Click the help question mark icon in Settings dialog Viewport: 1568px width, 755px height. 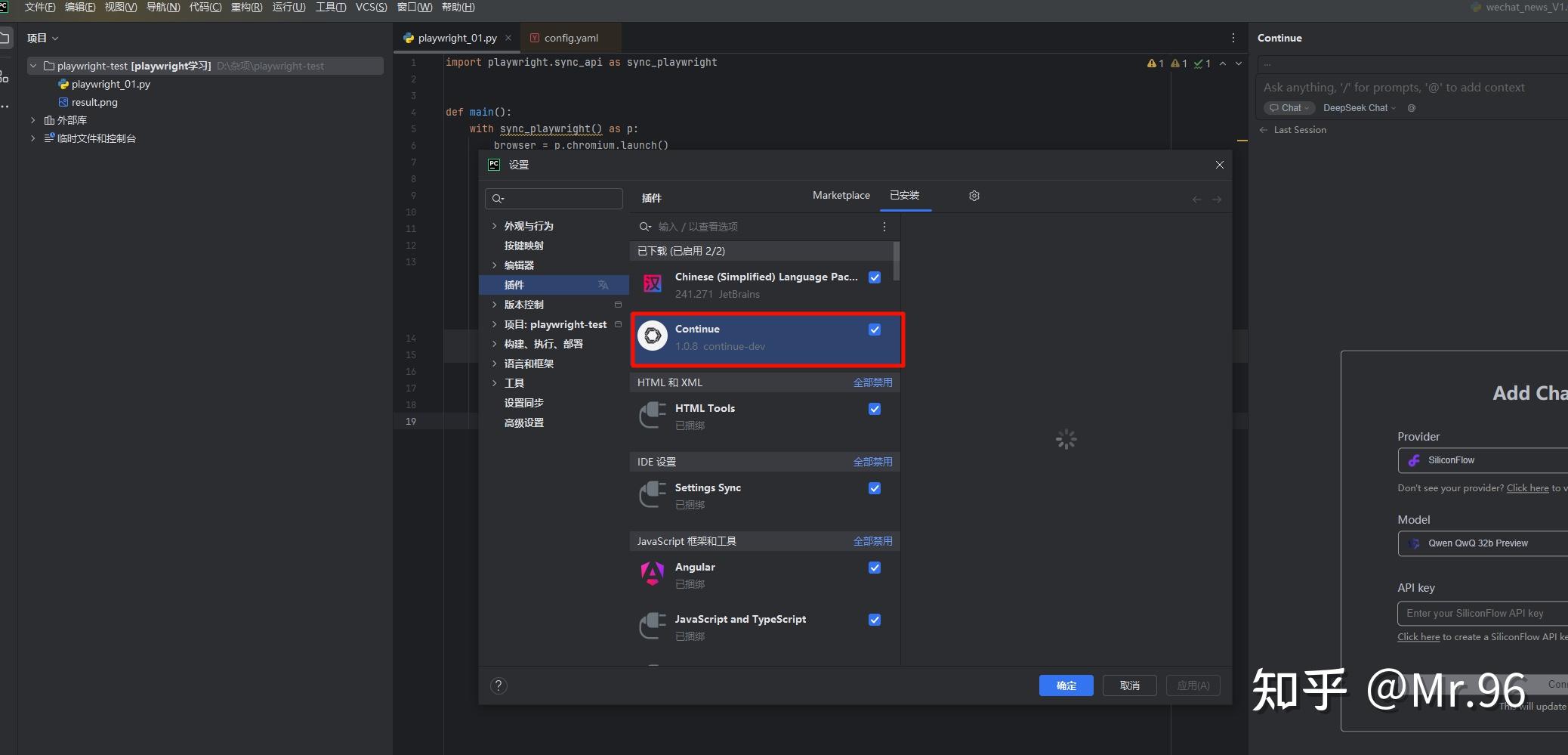(x=498, y=685)
